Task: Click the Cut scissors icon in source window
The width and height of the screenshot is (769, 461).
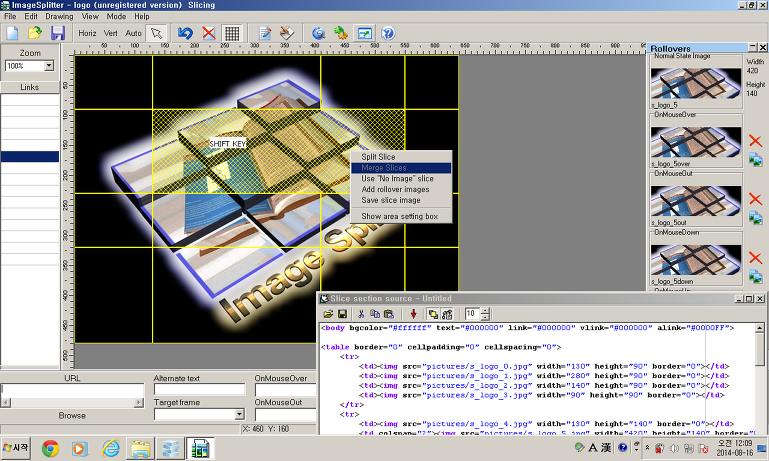Action: tap(361, 314)
